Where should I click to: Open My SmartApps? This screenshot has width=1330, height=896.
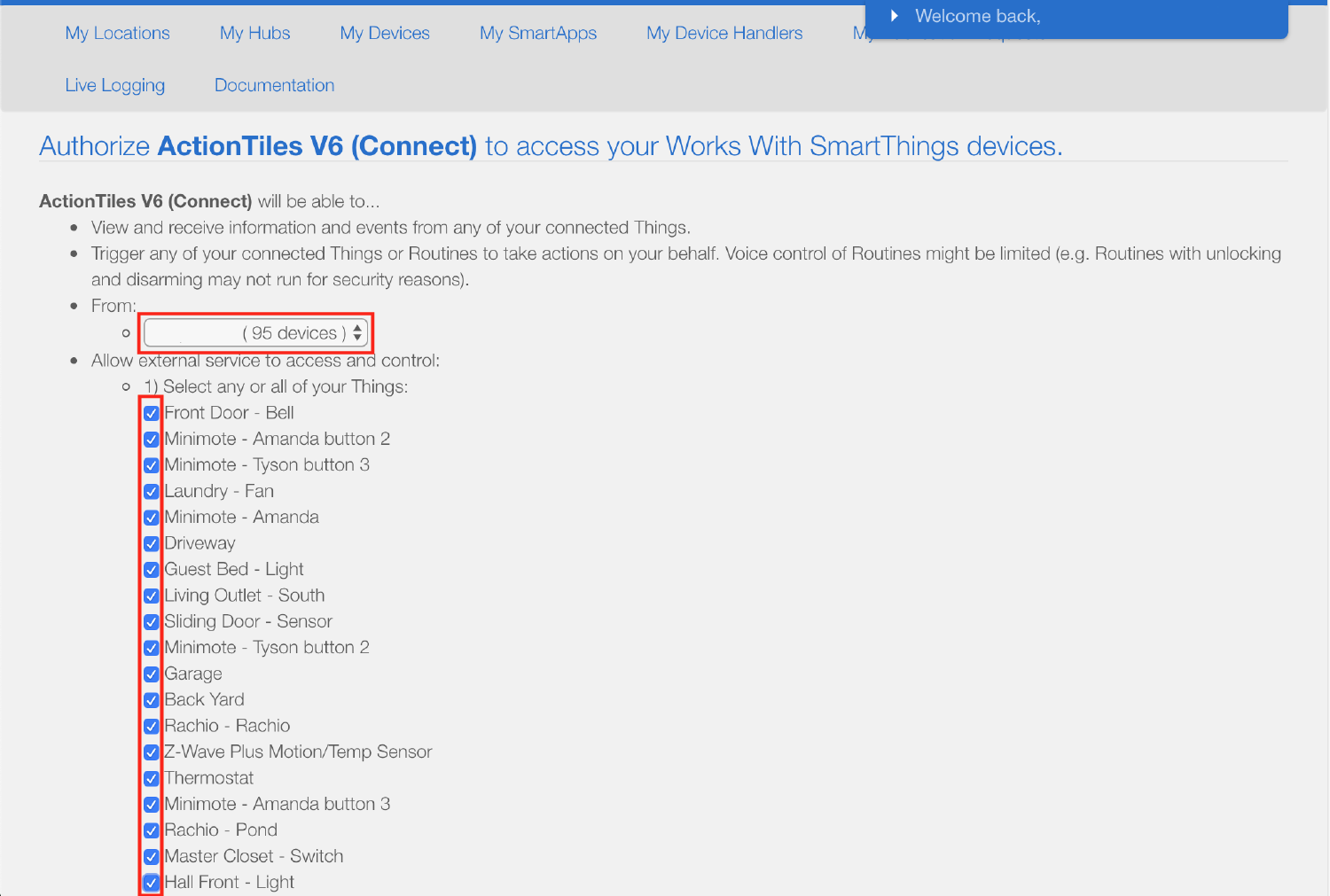tap(537, 33)
